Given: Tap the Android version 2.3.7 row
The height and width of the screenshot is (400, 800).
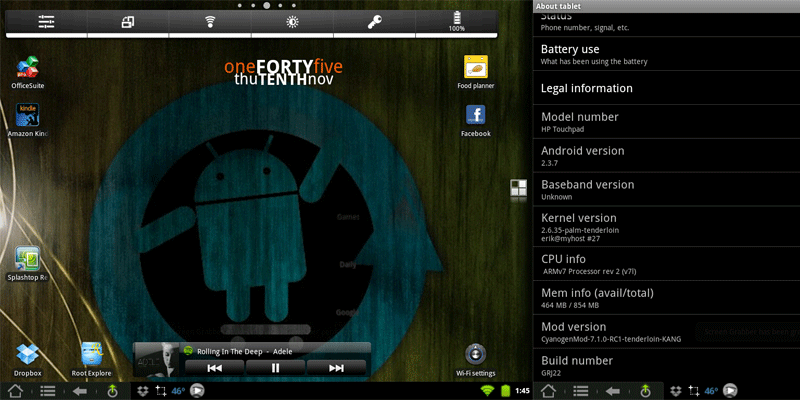Looking at the screenshot, I should tap(666, 156).
